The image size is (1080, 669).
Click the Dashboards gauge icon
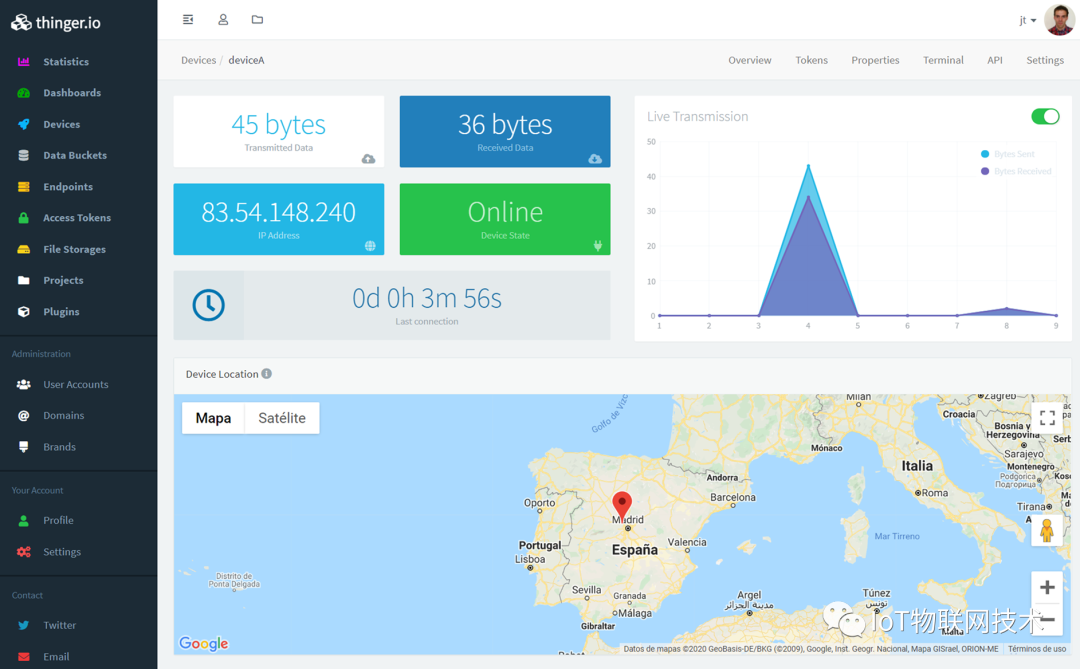23,92
